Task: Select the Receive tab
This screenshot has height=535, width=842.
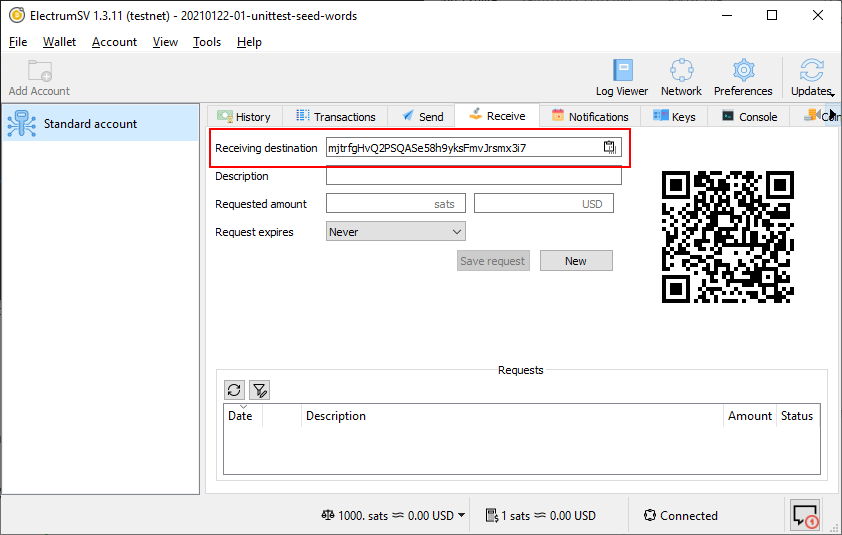Action: [x=497, y=115]
